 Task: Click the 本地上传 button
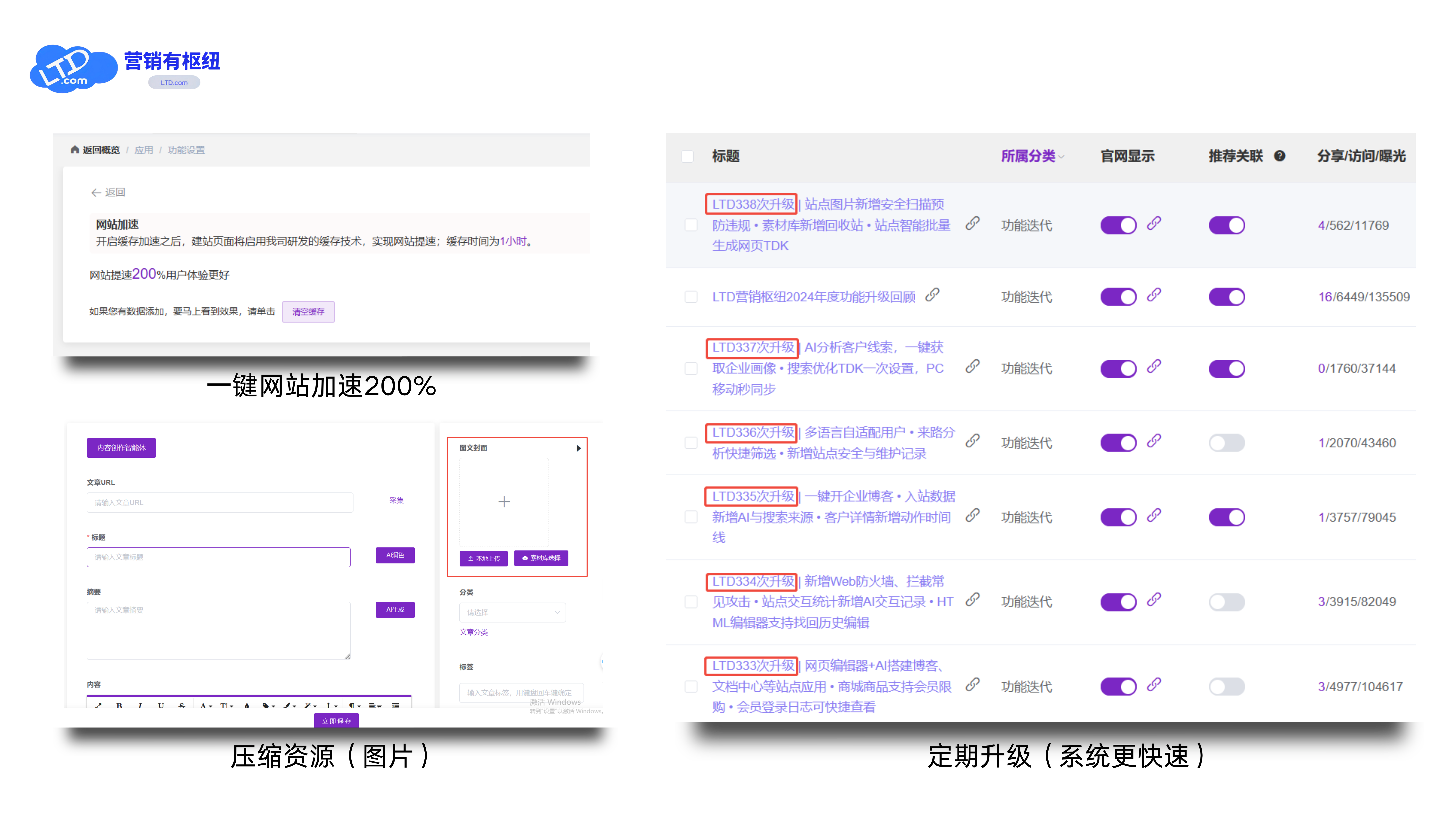tap(484, 558)
